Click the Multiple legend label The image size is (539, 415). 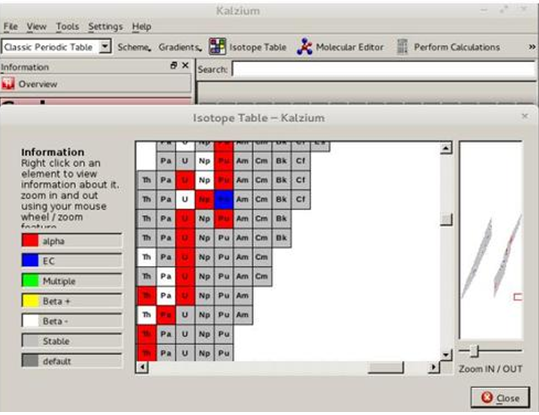[59, 281]
